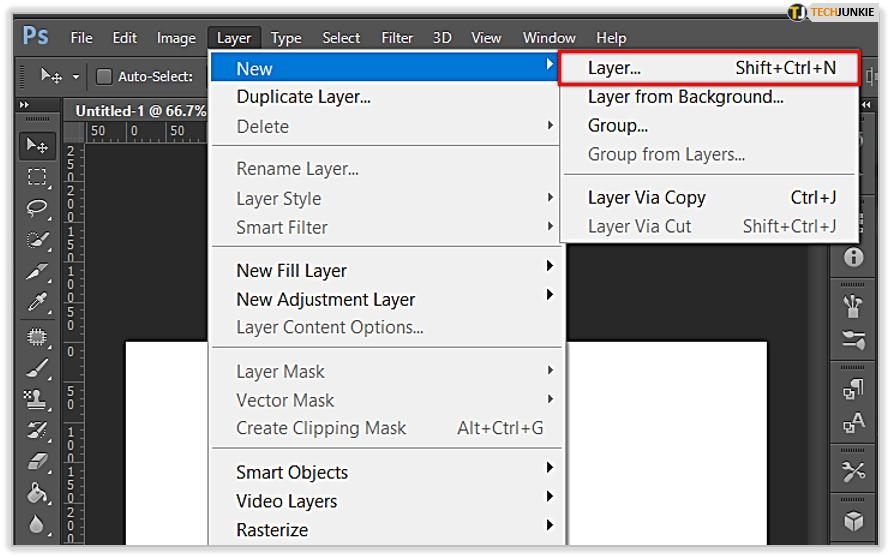This screenshot has width=891, height=558.
Task: Open the 3D panel cube icon
Action: pyautogui.click(x=852, y=520)
